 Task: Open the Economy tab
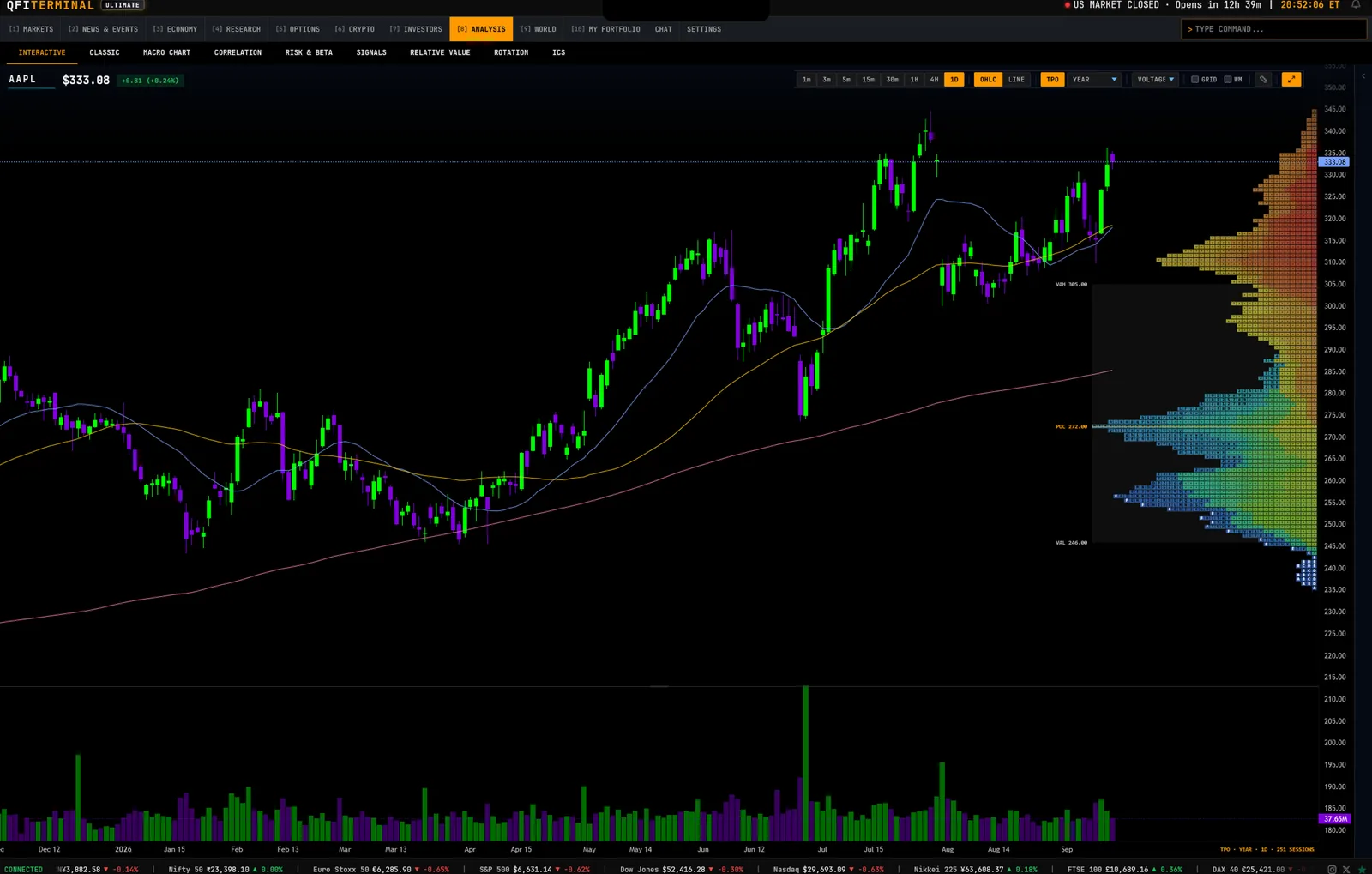pyautogui.click(x=175, y=29)
